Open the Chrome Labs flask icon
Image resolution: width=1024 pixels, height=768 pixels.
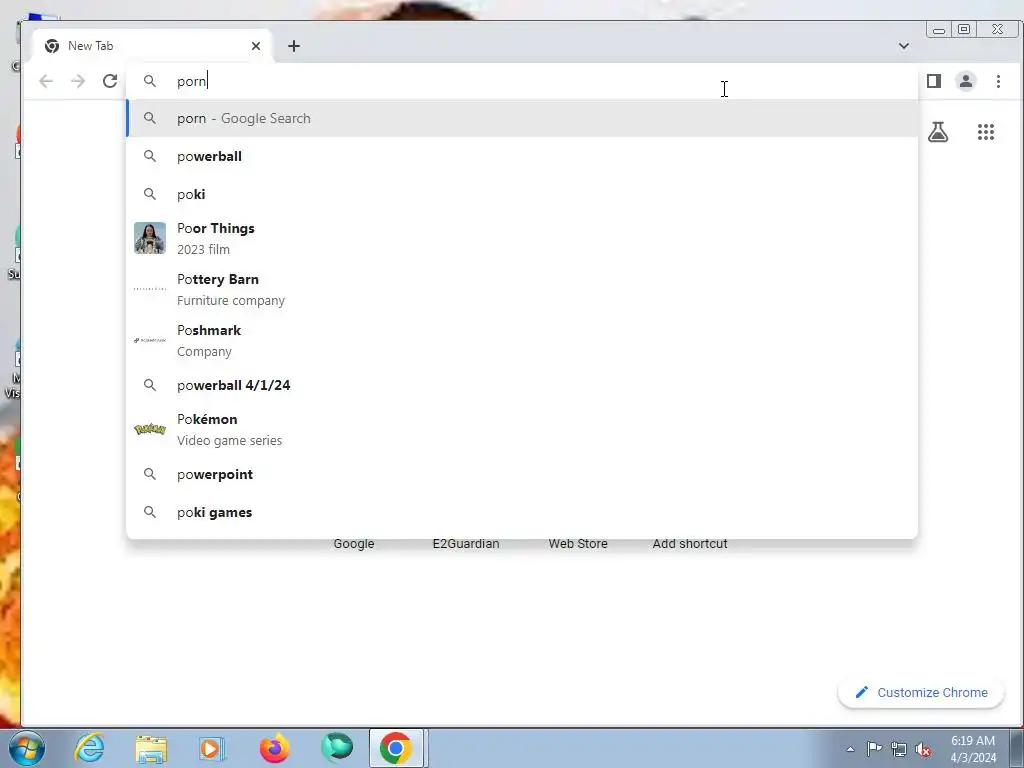pos(938,132)
